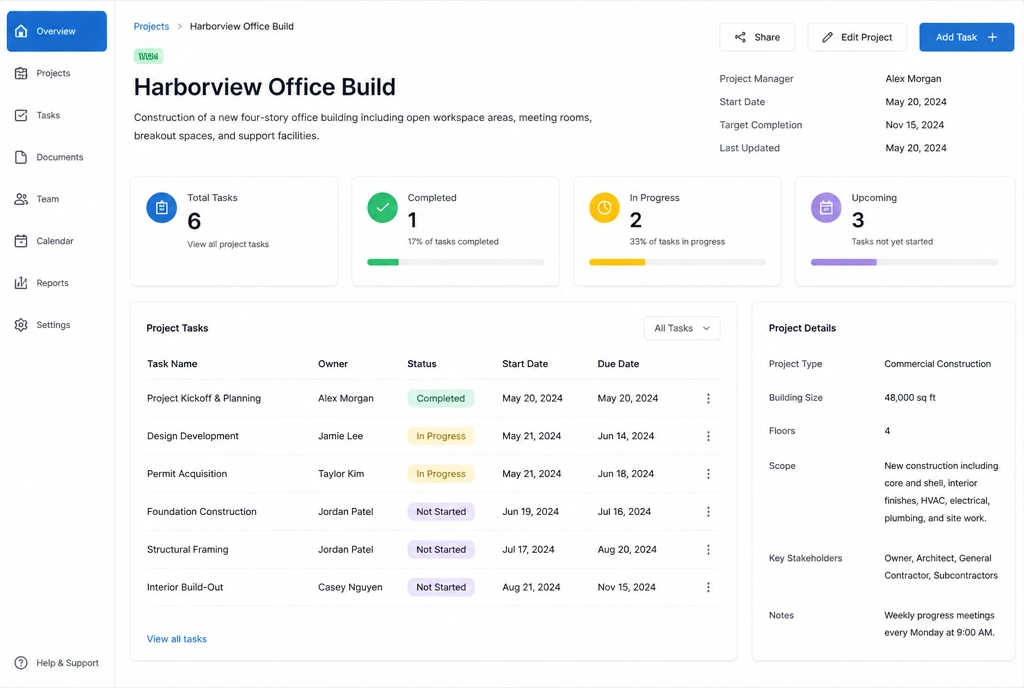Click the Tasks checkmark icon in sidebar
Screen dimensions: 1024x688
pyautogui.click(x=21, y=115)
